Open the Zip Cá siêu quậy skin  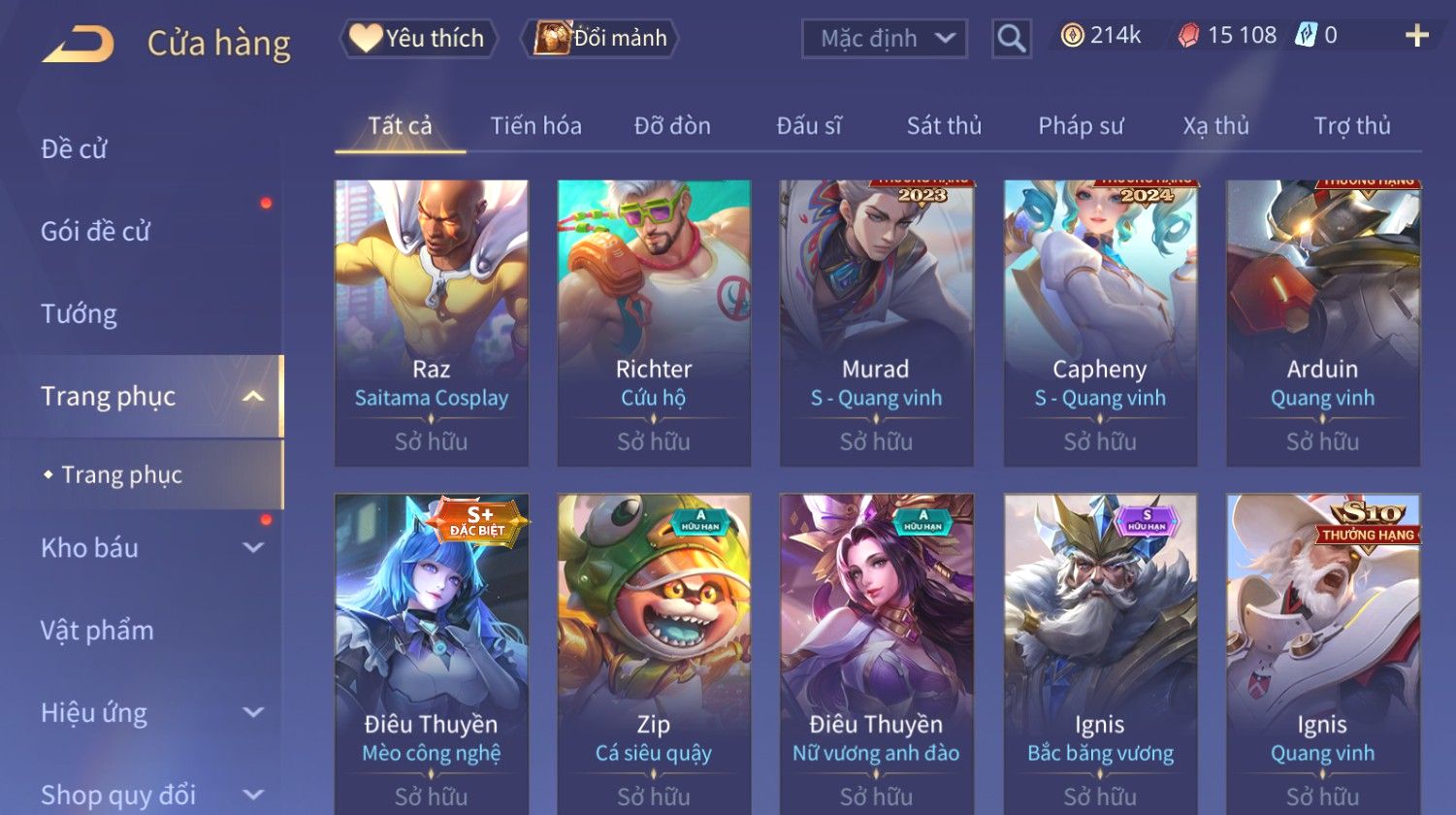[654, 654]
